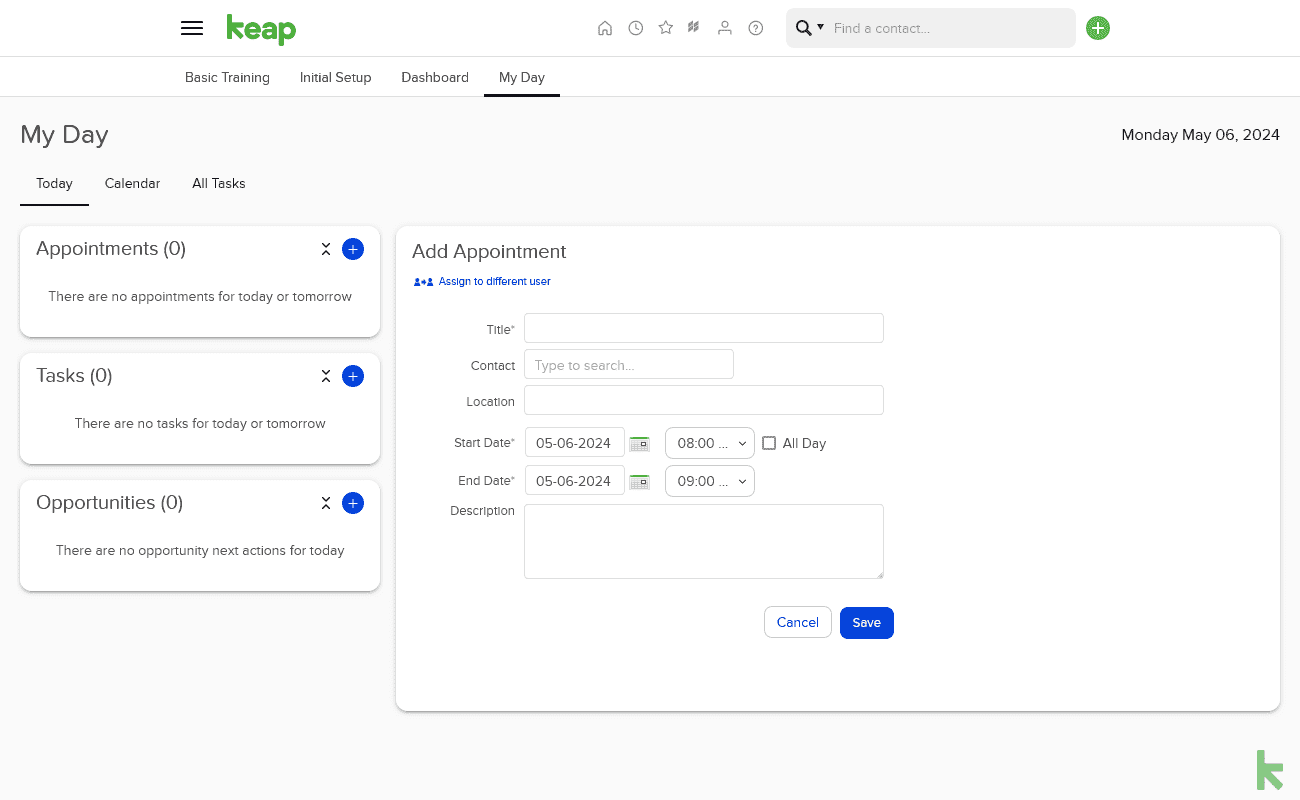This screenshot has width=1300, height=800.
Task: Click the search magnifier icon
Action: (803, 28)
